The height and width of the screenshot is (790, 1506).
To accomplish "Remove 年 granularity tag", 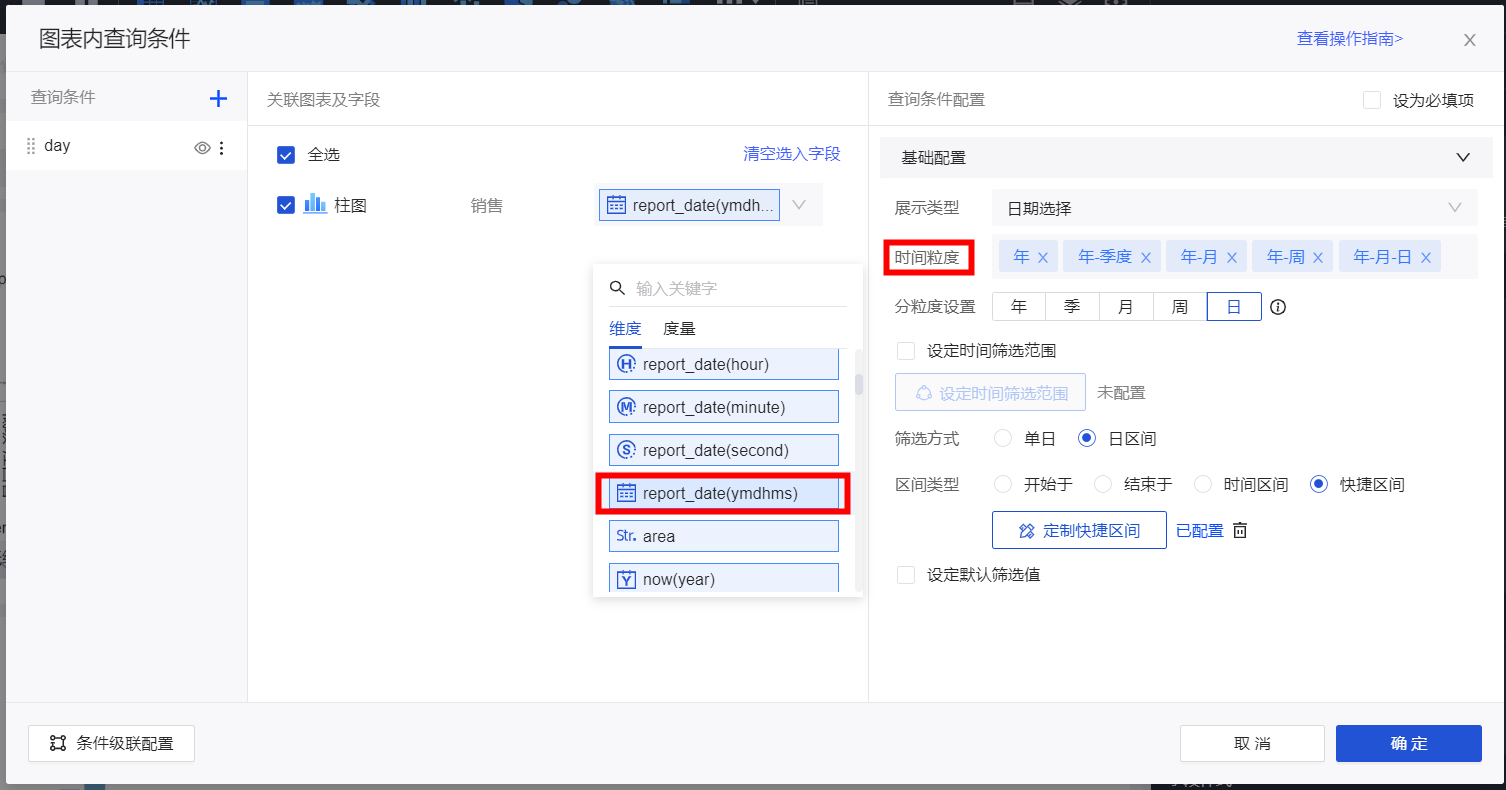I will click(1043, 258).
